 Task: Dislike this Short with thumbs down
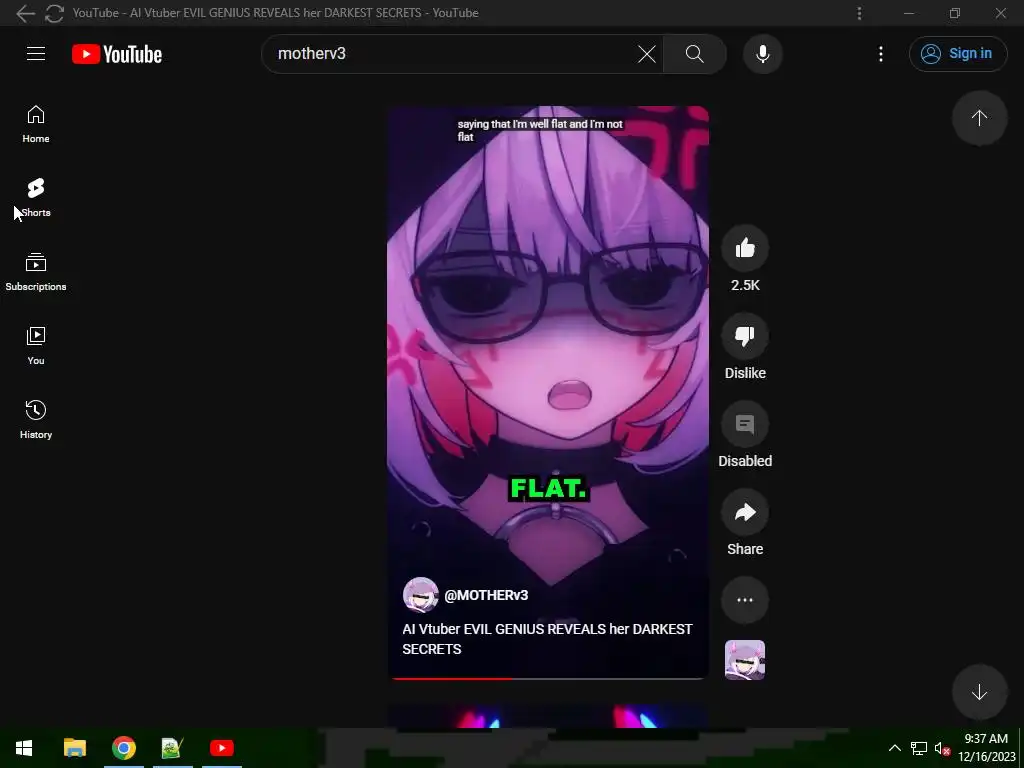(745, 336)
